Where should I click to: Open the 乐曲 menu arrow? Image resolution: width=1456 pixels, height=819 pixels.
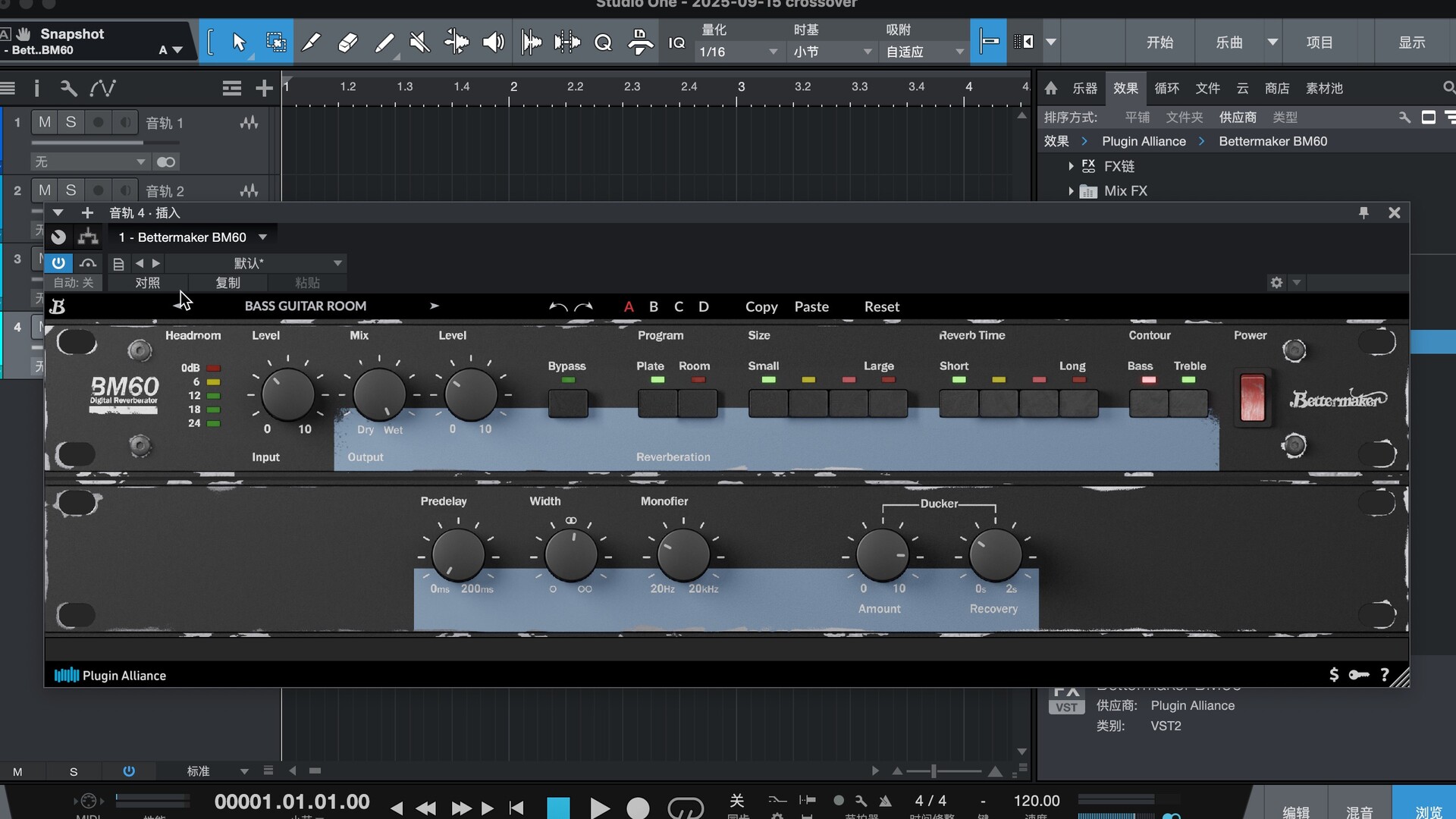tap(1272, 42)
